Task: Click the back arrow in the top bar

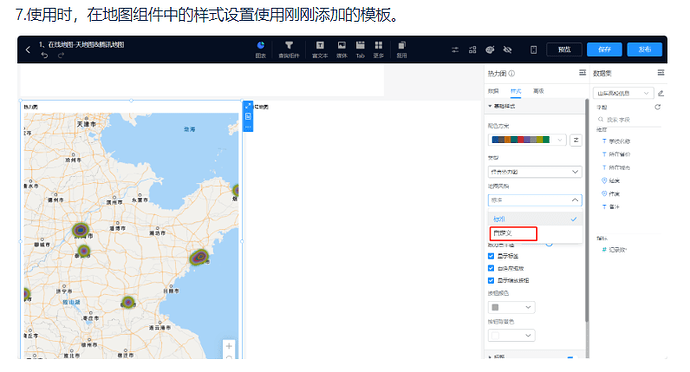Action: [x=28, y=50]
